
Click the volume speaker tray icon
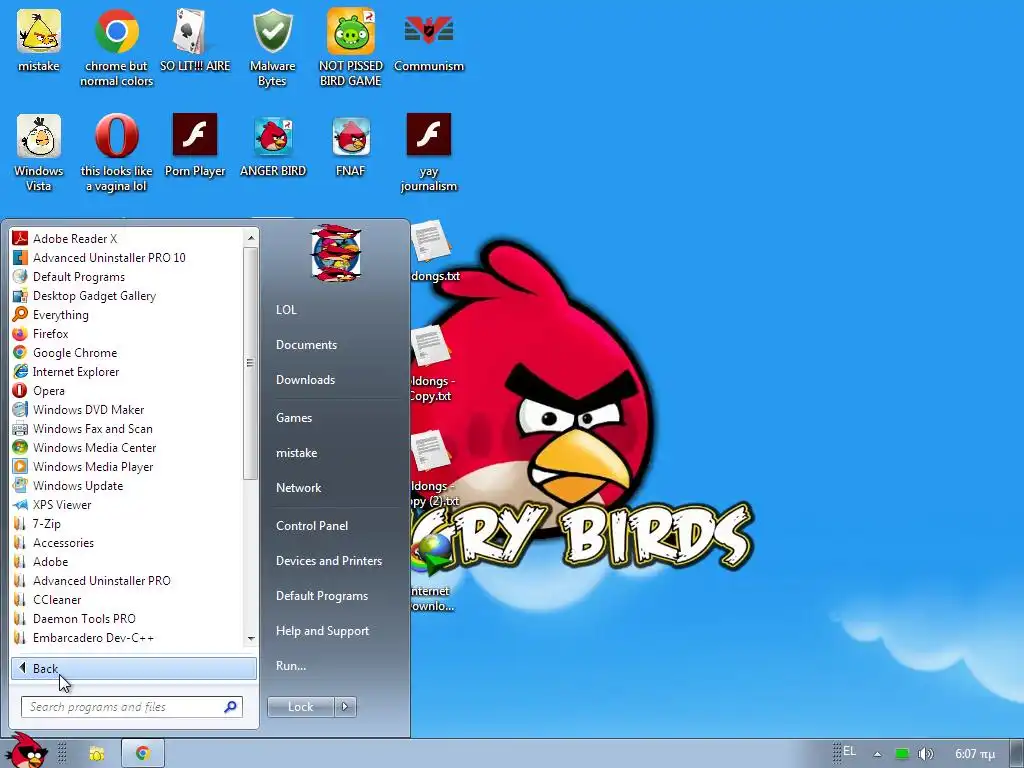[x=925, y=754]
